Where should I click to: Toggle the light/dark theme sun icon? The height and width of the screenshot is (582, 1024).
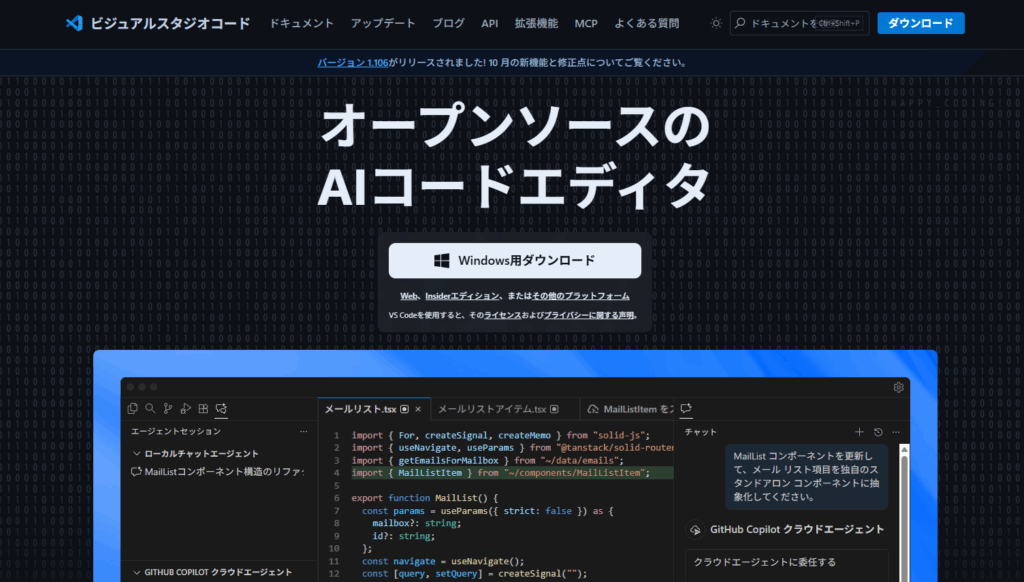(716, 23)
